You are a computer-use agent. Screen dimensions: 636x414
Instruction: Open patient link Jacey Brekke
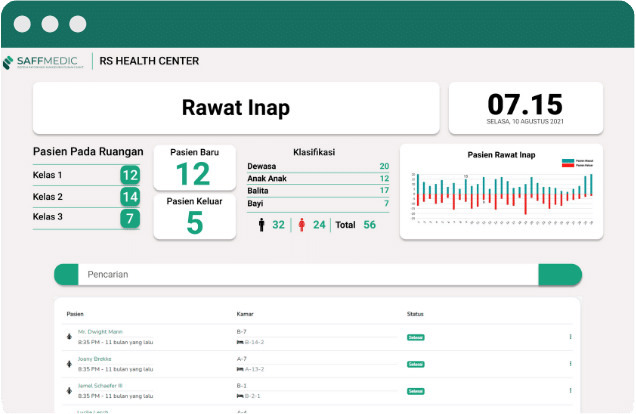[94, 358]
